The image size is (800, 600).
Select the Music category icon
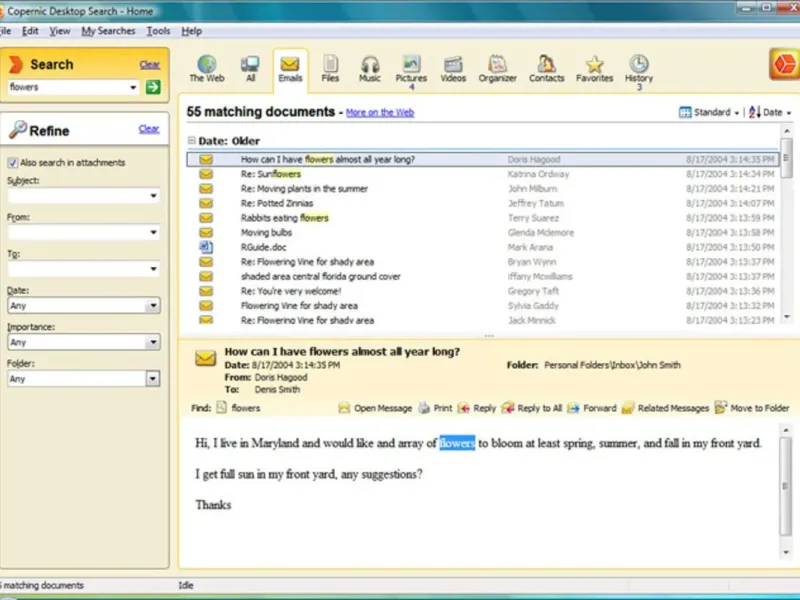(370, 69)
